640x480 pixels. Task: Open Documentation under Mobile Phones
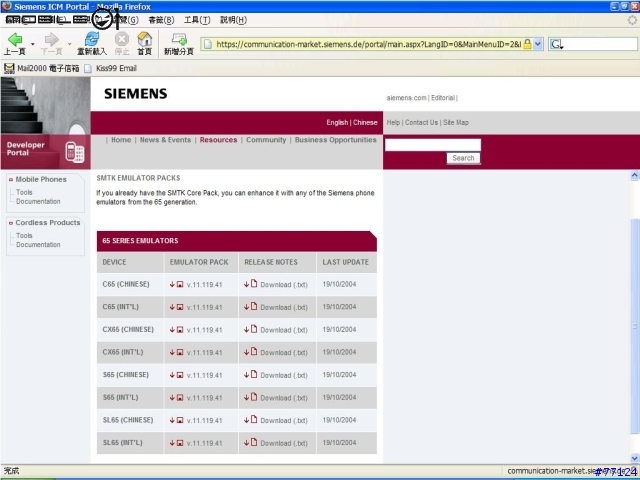38,202
